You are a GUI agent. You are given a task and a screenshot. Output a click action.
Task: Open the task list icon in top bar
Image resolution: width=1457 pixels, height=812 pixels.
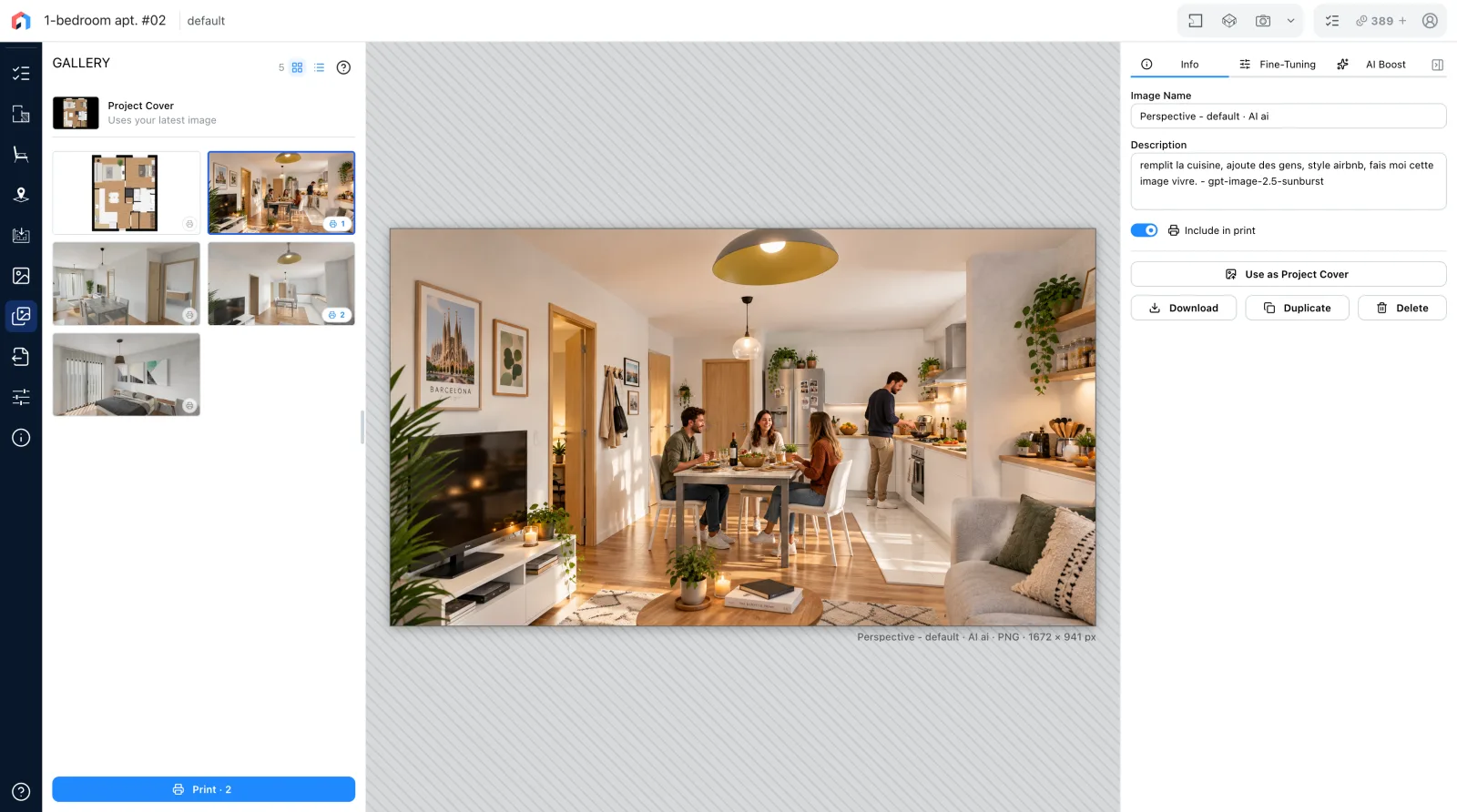tap(1332, 21)
